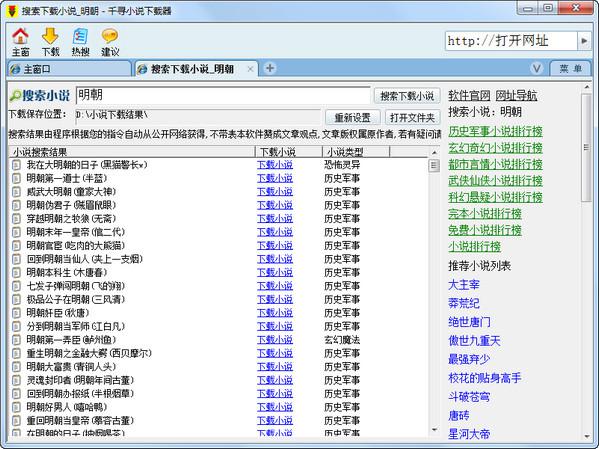Open the 主窗 home icon in toolbar
Viewport: 599px width, 449px height.
20,41
